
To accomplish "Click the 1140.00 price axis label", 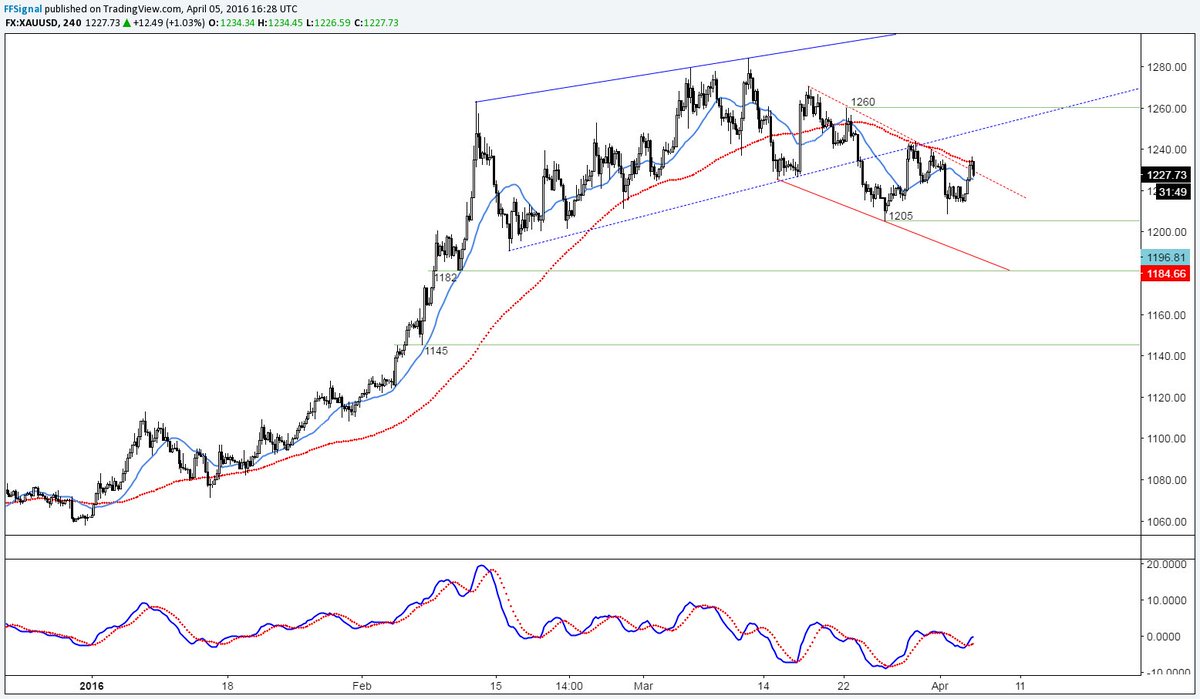I will tap(1167, 356).
